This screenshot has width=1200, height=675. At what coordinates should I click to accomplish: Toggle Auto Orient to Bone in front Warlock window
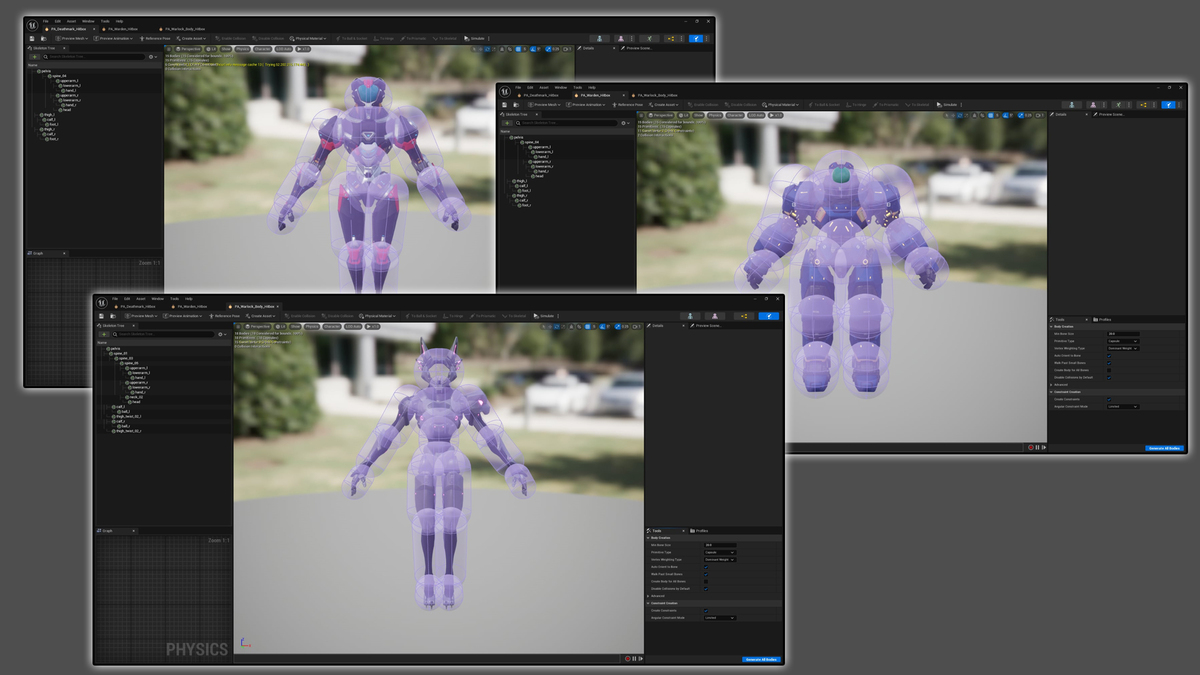[706, 567]
